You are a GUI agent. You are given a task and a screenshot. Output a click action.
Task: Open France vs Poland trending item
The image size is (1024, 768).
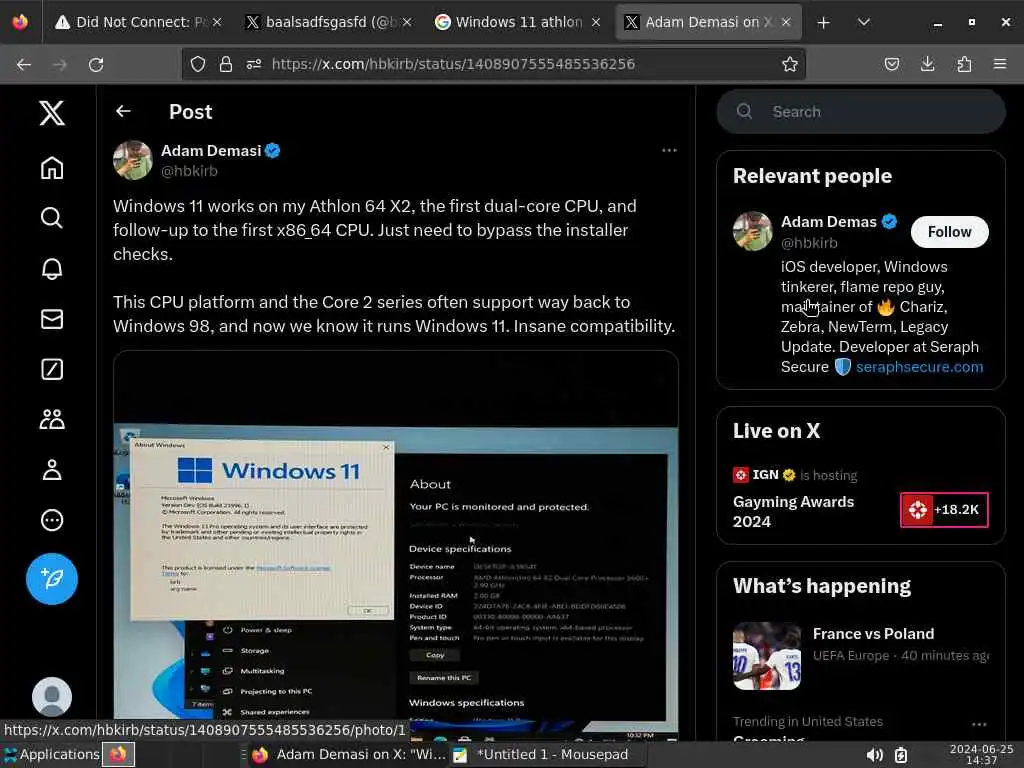click(861, 656)
